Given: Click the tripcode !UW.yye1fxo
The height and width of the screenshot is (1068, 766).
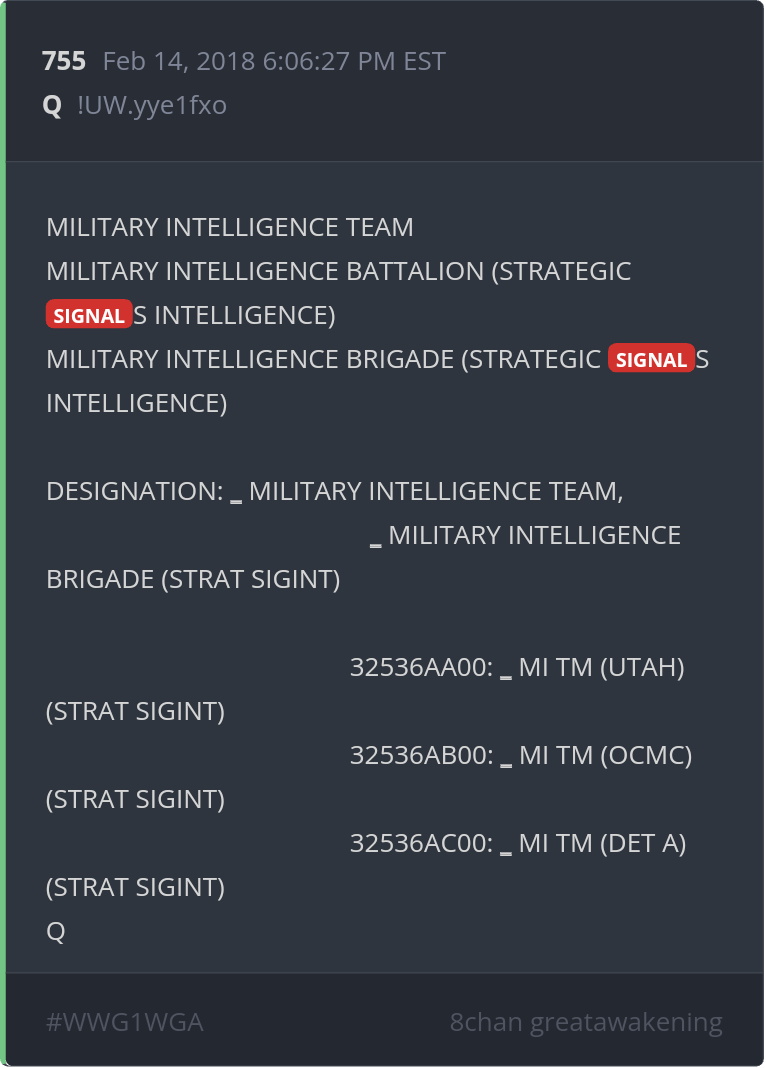Looking at the screenshot, I should coord(151,105).
